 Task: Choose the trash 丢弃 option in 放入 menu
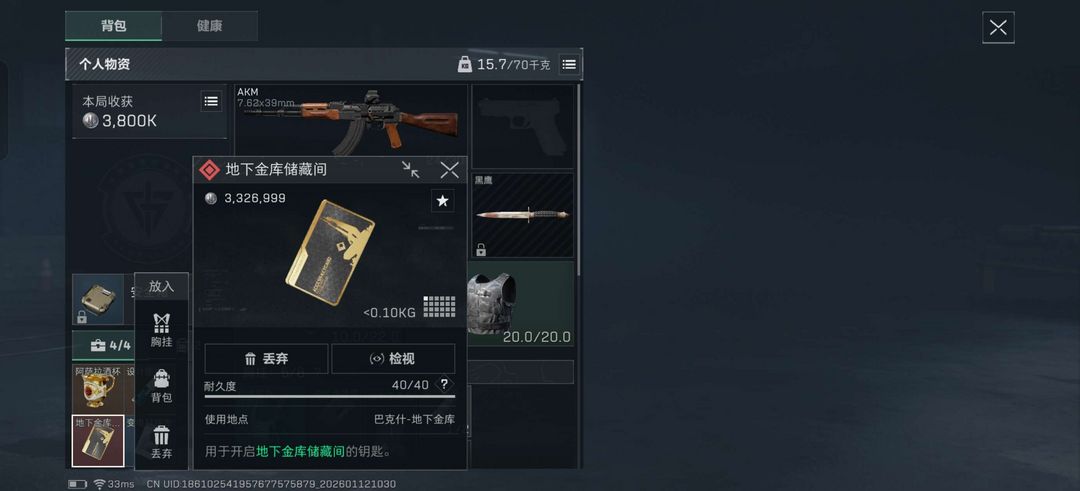[161, 443]
